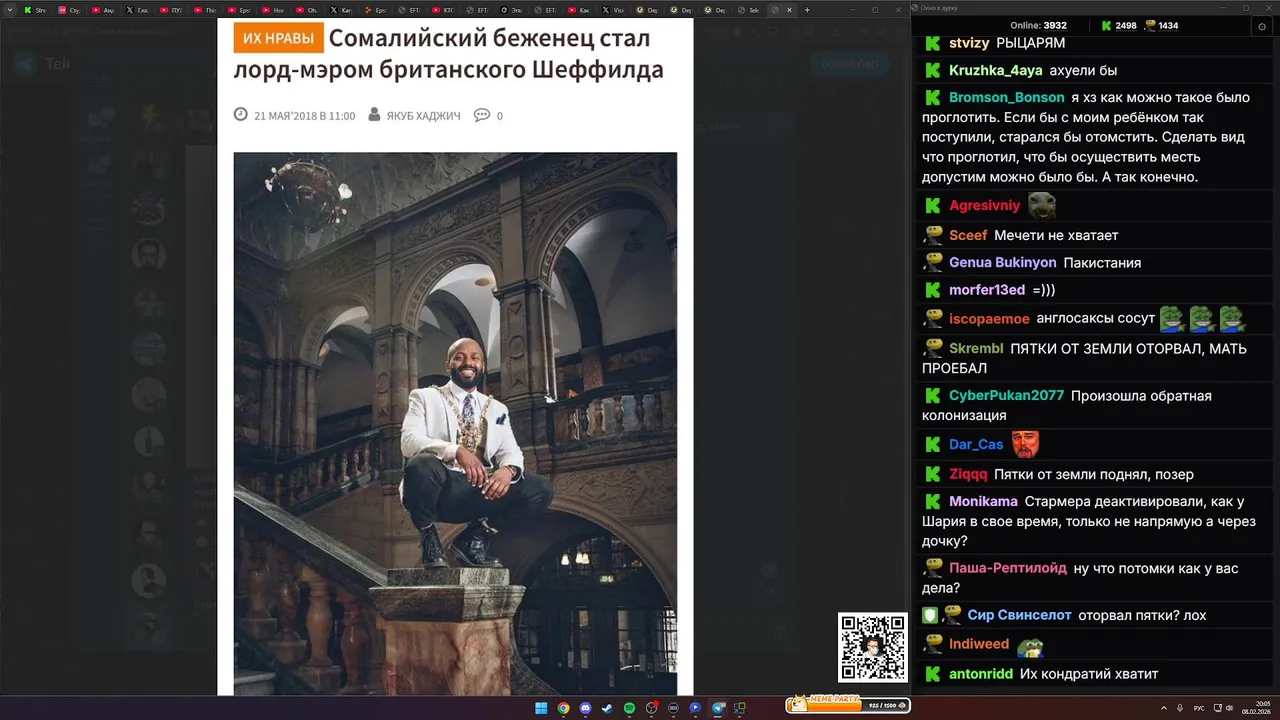Click username CyberPukan2077 in chat
Image resolution: width=1280 pixels, height=720 pixels.
[1006, 395]
